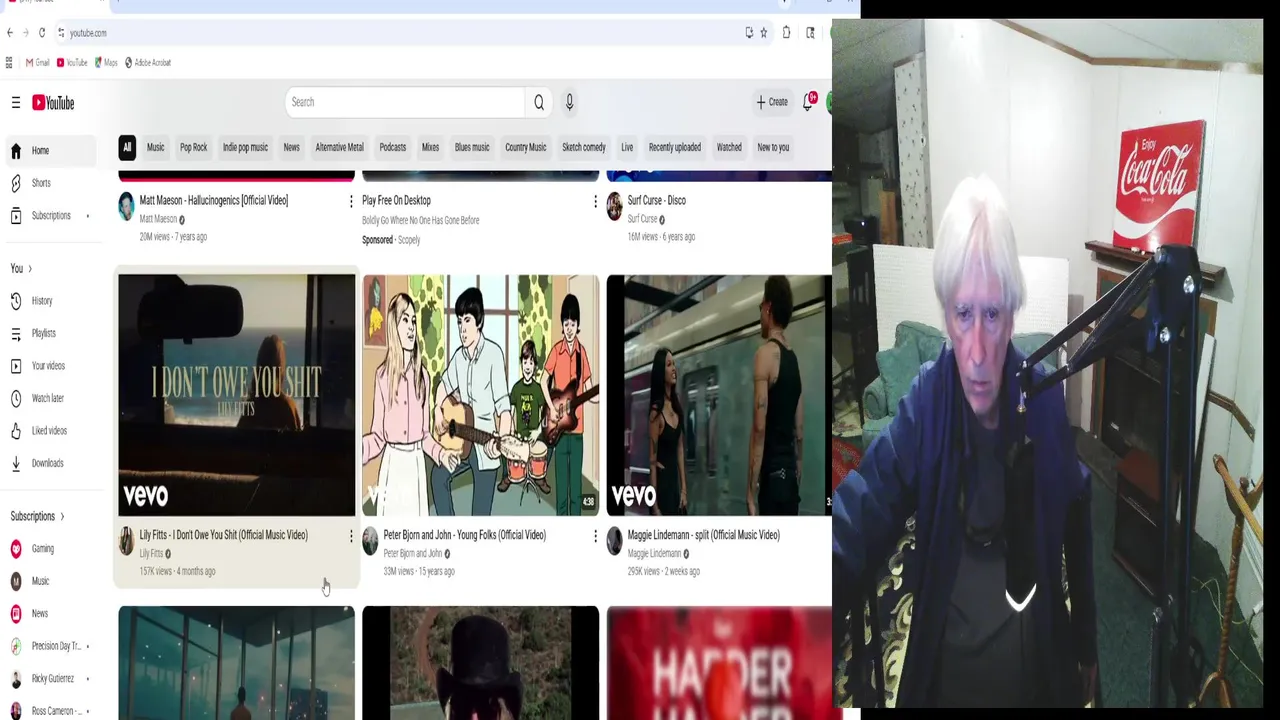Start voice search with the microphone icon

[x=569, y=102]
